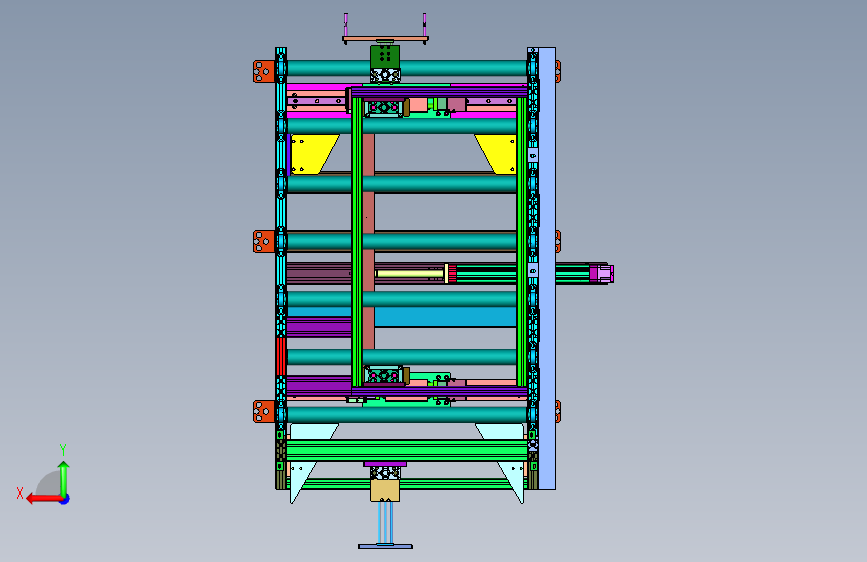
Task: Select the middle-left orange mounting bracket
Action: coord(263,241)
